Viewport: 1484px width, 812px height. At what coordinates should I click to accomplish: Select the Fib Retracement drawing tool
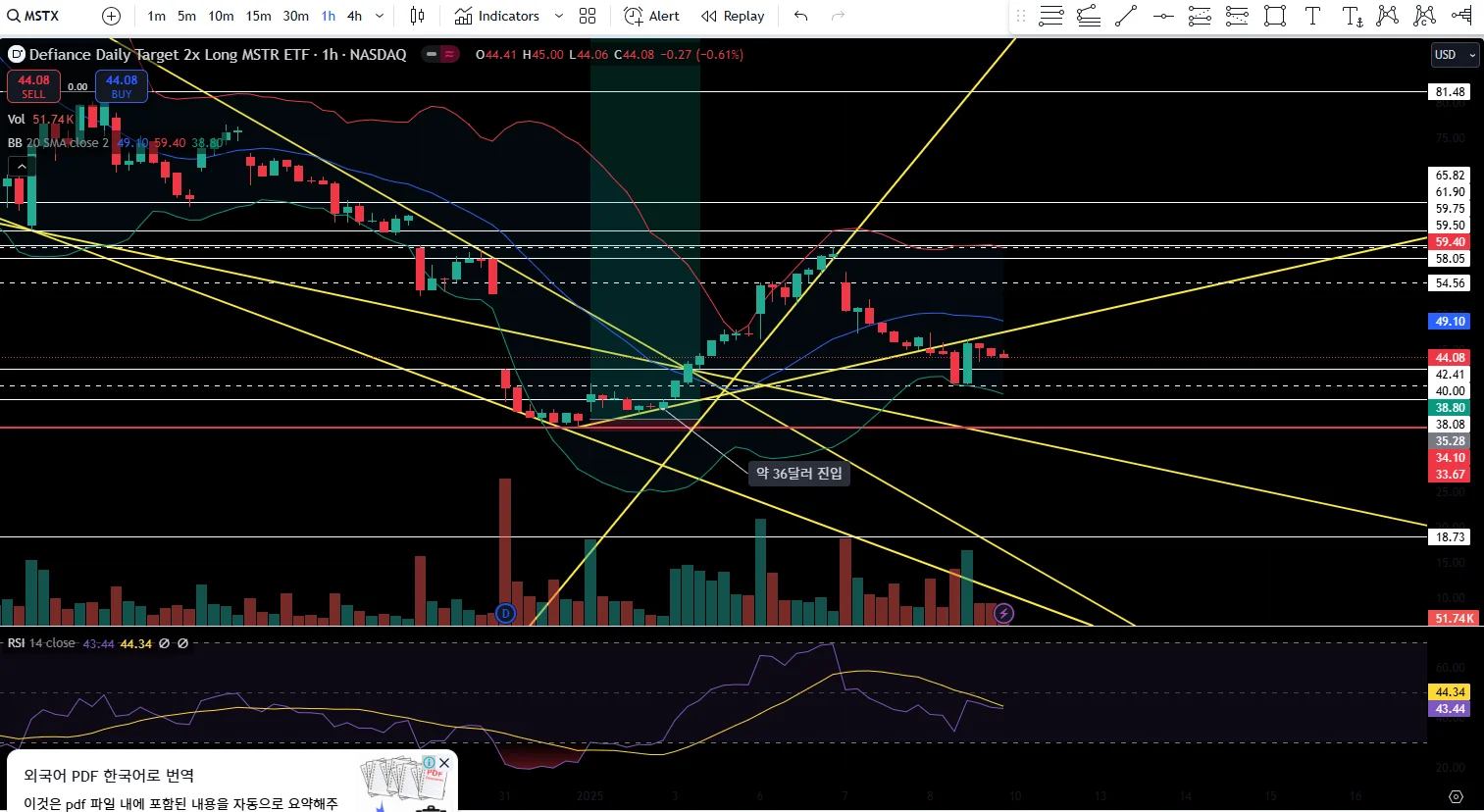[x=1200, y=16]
